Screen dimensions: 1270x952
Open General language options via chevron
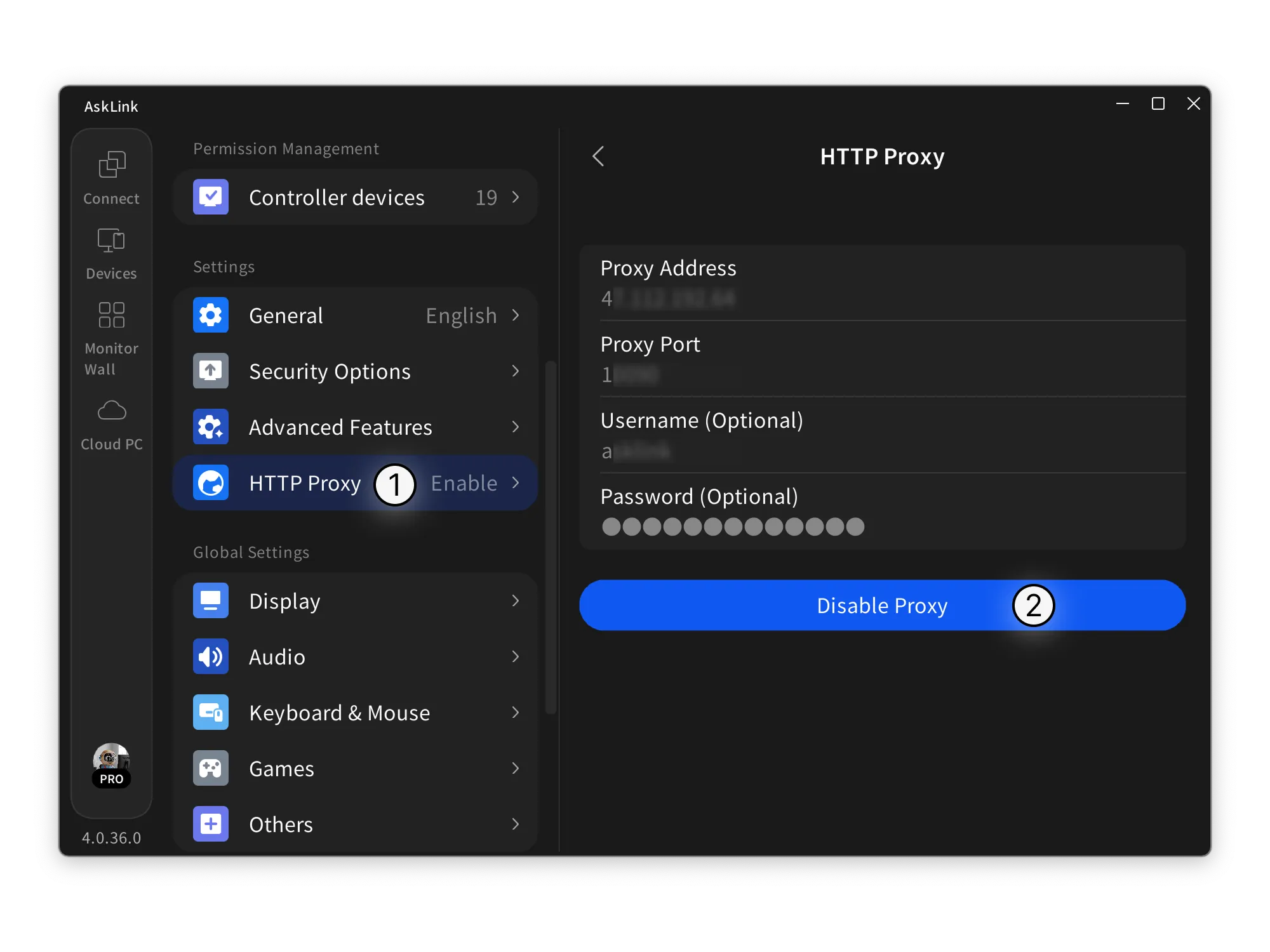coord(515,315)
